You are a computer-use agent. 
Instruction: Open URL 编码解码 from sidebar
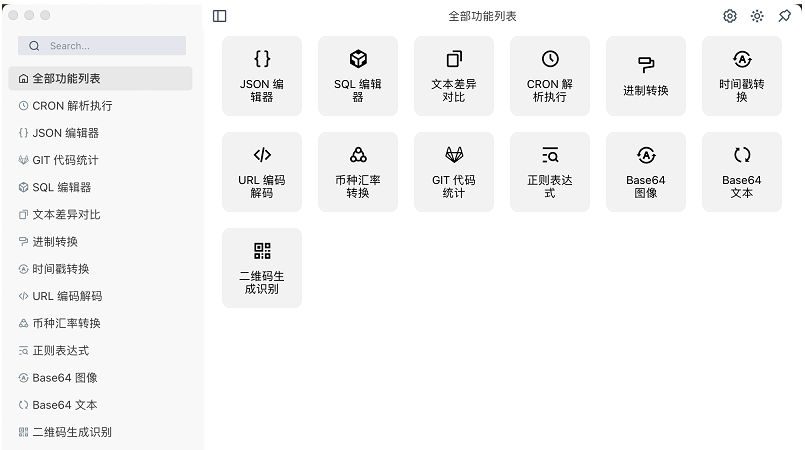[x=66, y=296]
